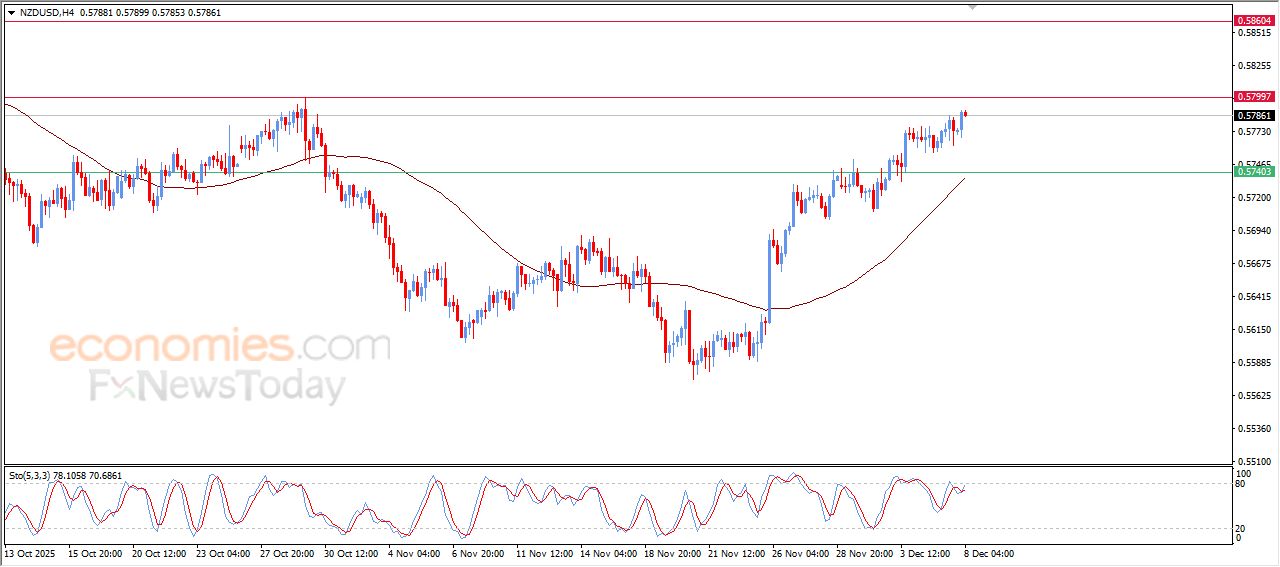This screenshot has height=567, width=1280.
Task: Click the 8 Dec 04:00 time label
Action: click(x=988, y=552)
